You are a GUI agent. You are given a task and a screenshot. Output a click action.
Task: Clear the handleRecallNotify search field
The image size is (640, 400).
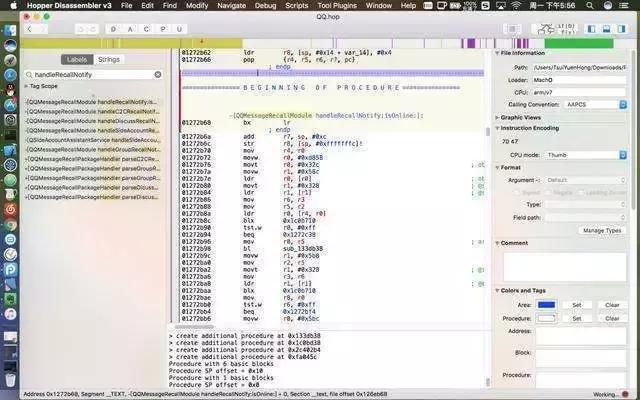pos(158,75)
